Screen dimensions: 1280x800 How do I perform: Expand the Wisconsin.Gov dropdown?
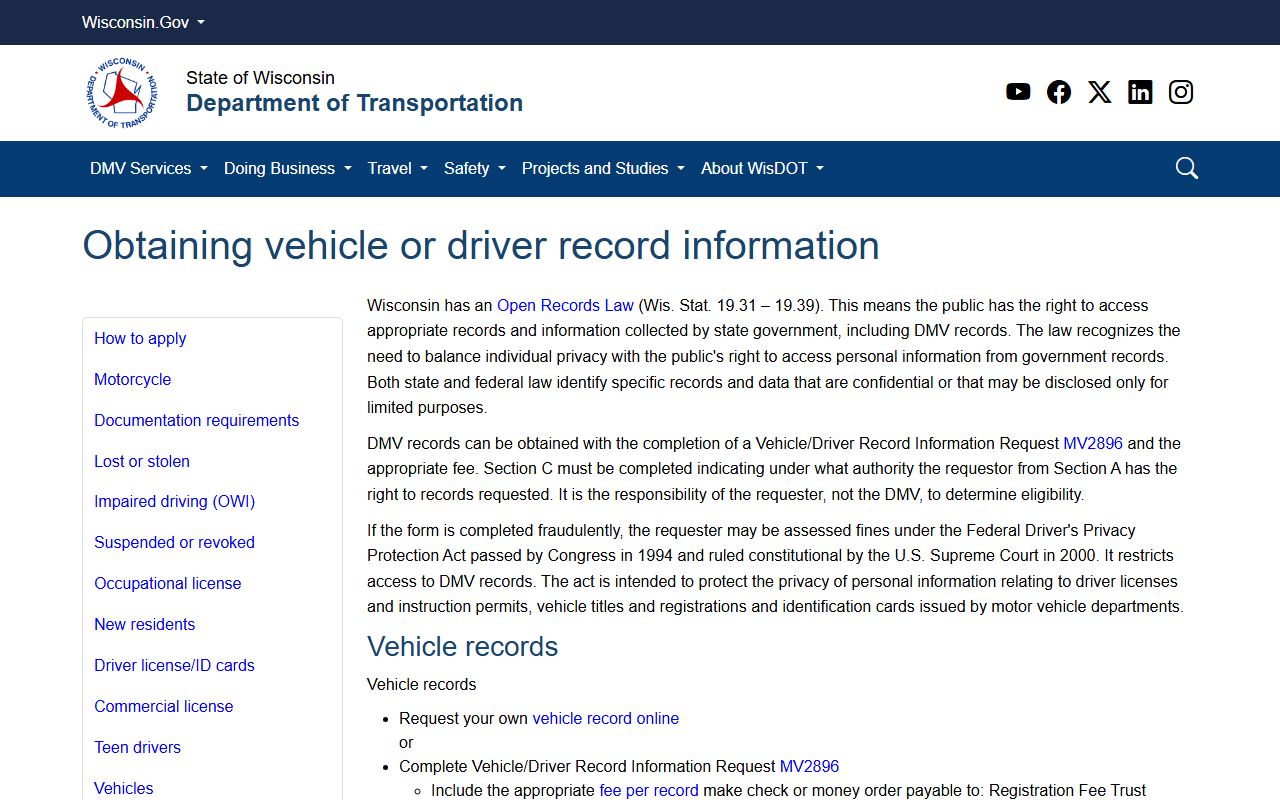click(x=143, y=22)
